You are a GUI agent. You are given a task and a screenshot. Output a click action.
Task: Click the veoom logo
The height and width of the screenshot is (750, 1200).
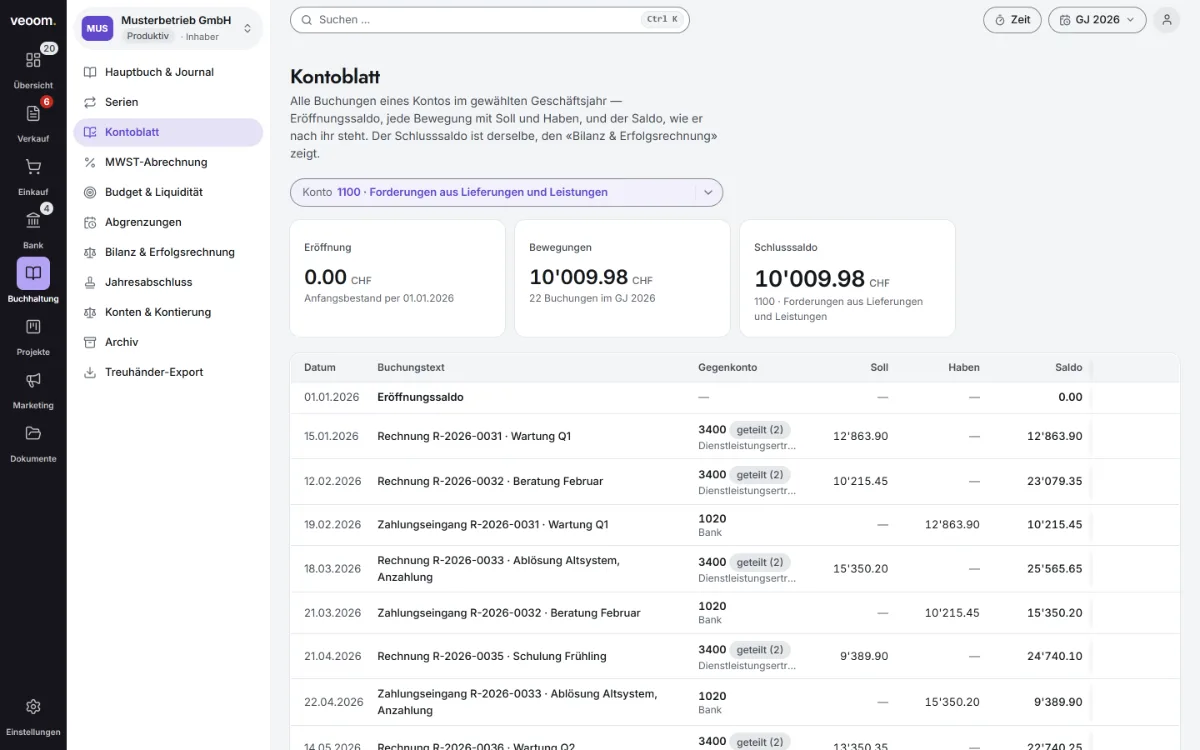33,20
